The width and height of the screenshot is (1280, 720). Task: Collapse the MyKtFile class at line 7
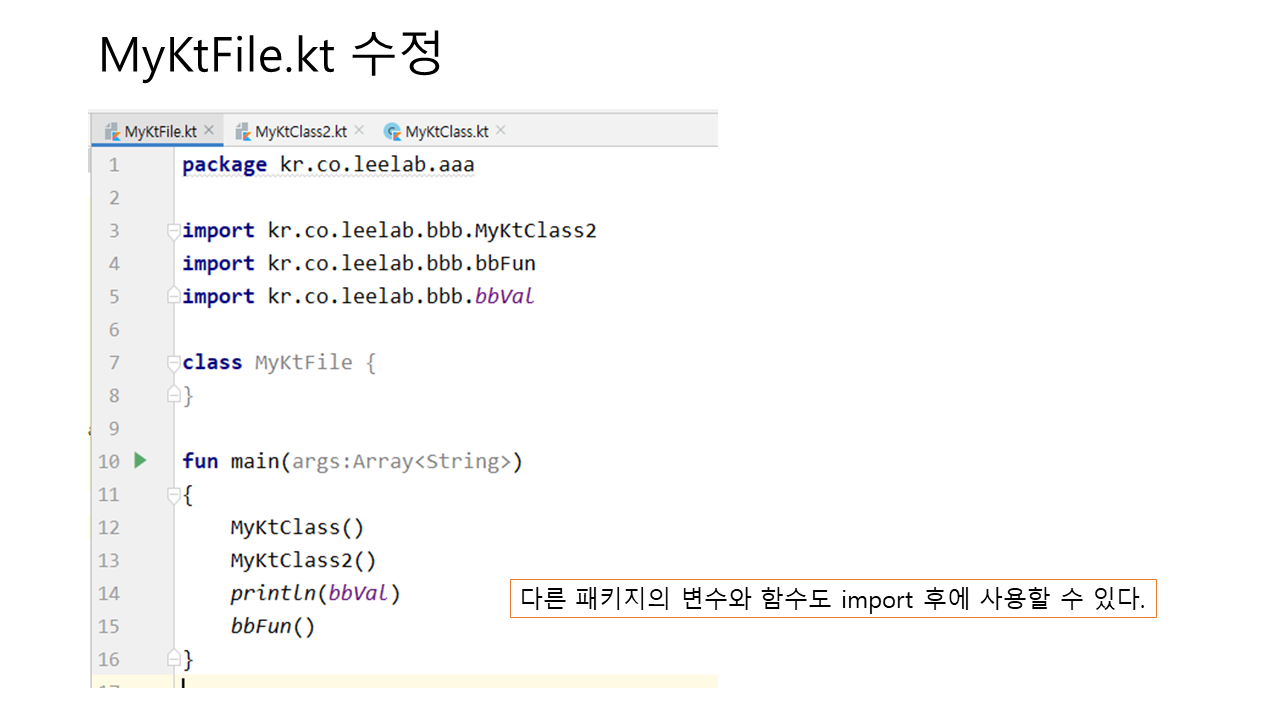coord(173,362)
